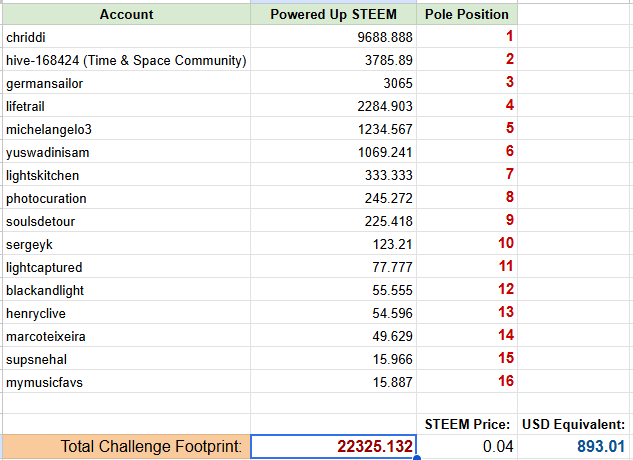Select the sergeyk cell
The width and height of the screenshot is (633, 460).
(126, 244)
